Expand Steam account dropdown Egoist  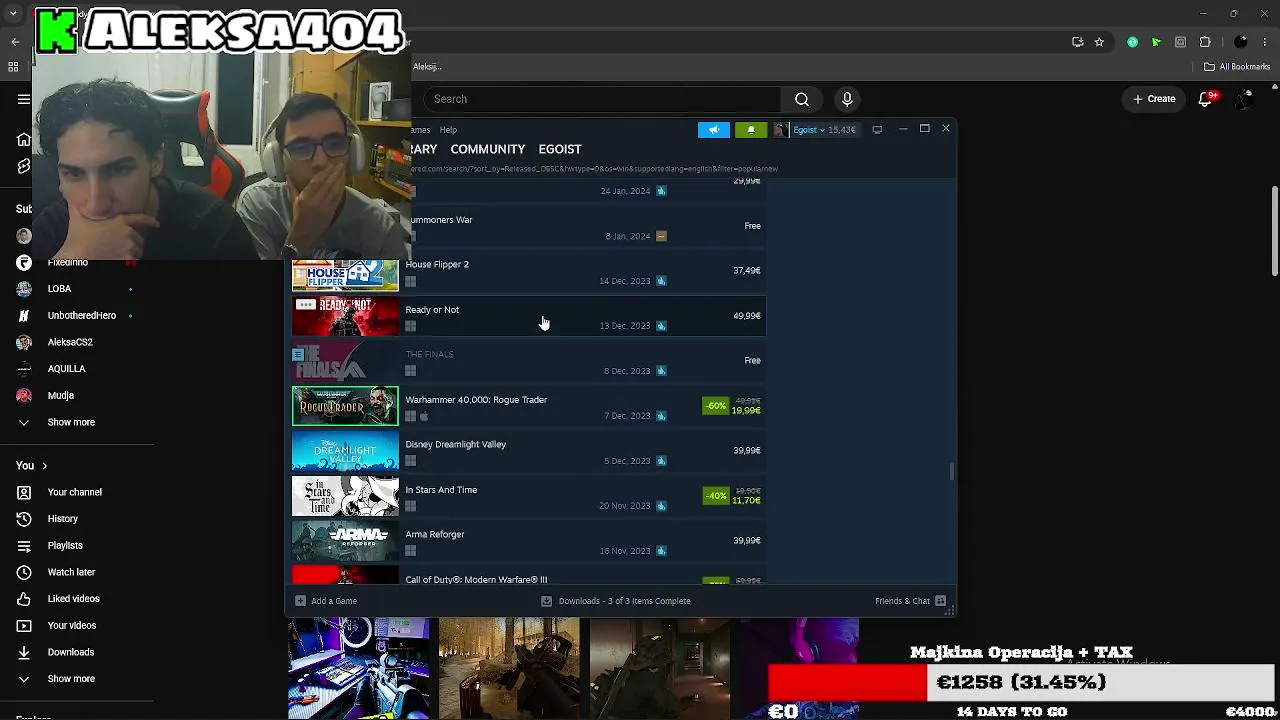coord(809,129)
